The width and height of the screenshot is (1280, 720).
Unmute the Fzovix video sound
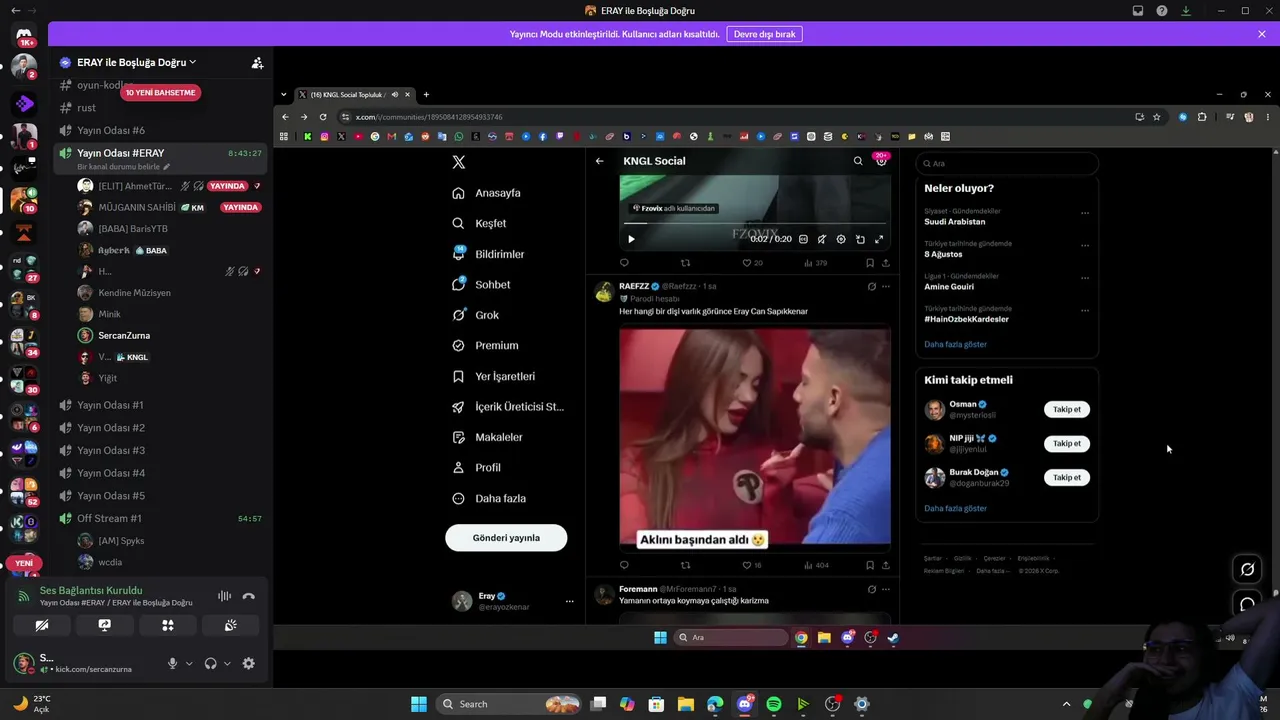(822, 239)
